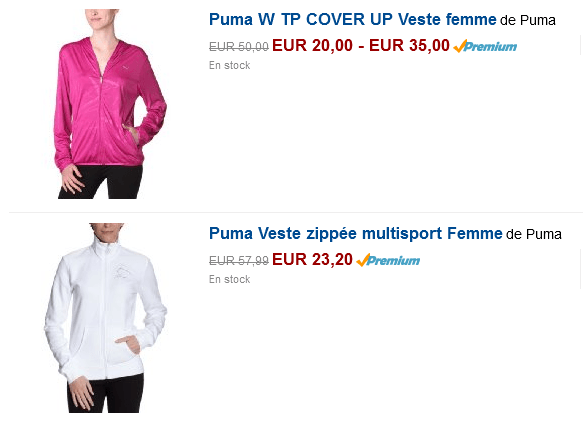The image size is (583, 425).
Task: Click the divider line between the two listings
Action: coord(296,212)
